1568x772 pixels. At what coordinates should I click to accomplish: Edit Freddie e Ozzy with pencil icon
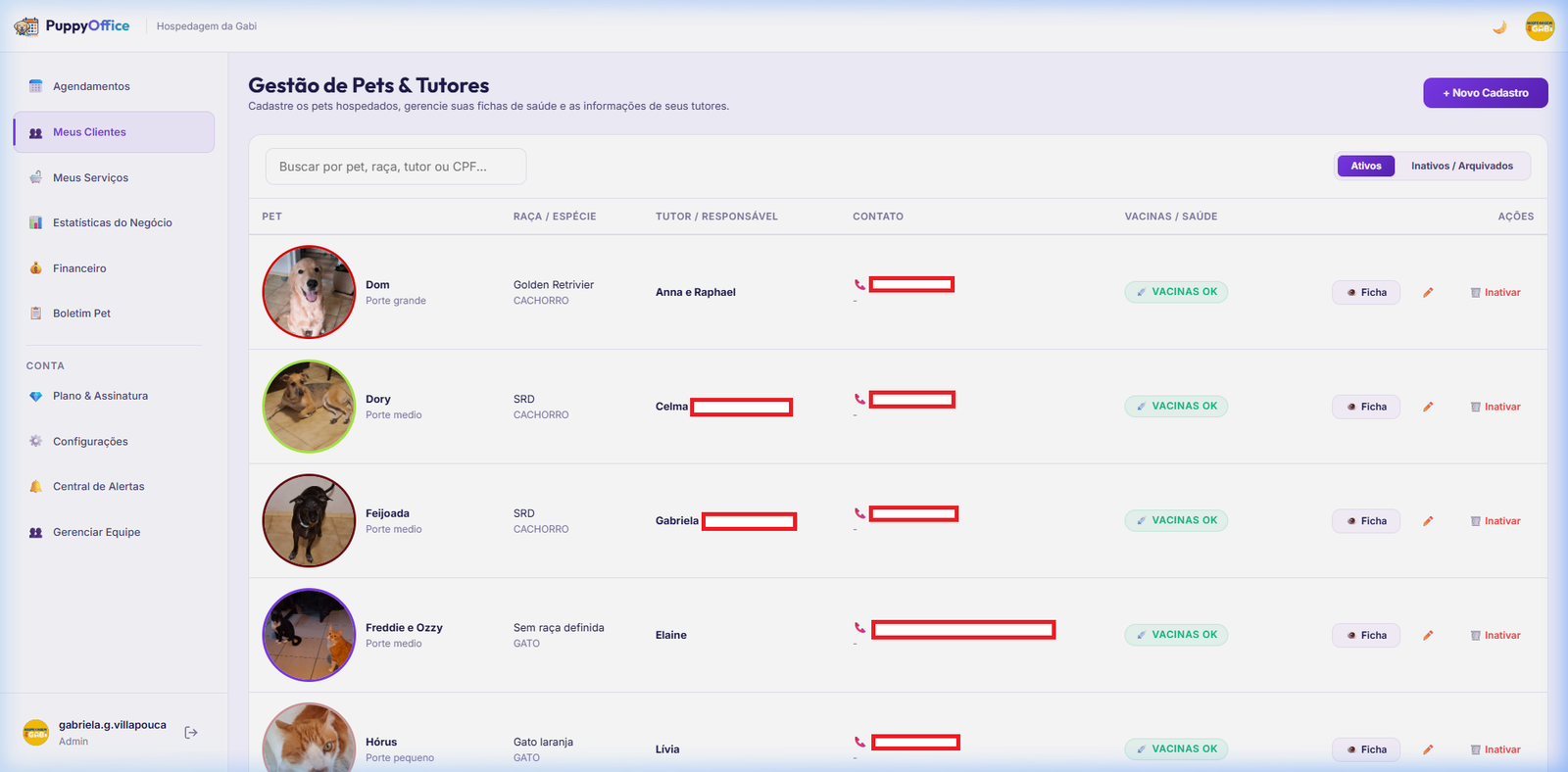(1428, 636)
